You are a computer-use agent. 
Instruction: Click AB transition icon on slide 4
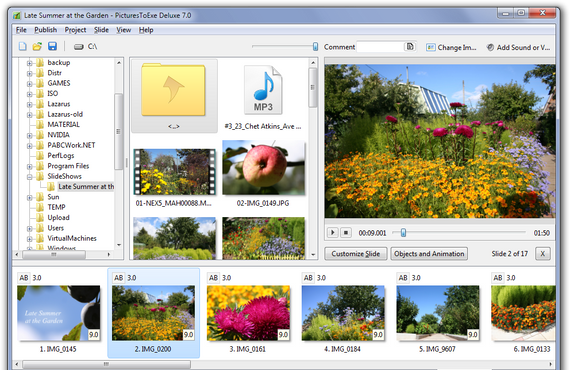pyautogui.click(x=308, y=278)
